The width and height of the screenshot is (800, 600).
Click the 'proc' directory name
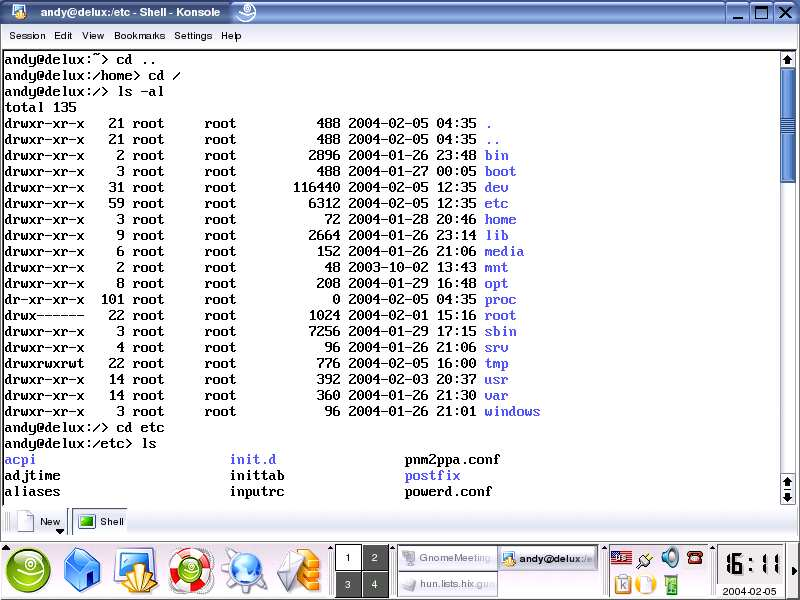(x=501, y=300)
